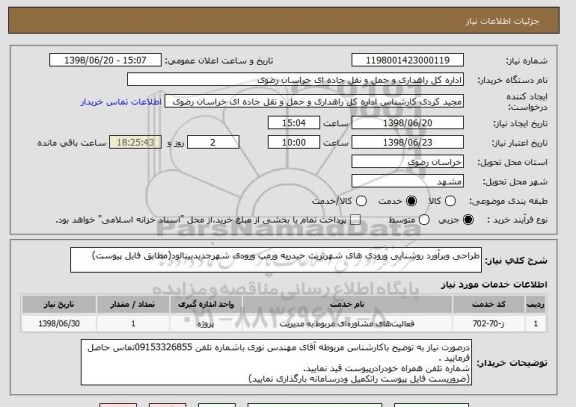
Task: Click the validity time field 10:00
Action: (x=294, y=142)
